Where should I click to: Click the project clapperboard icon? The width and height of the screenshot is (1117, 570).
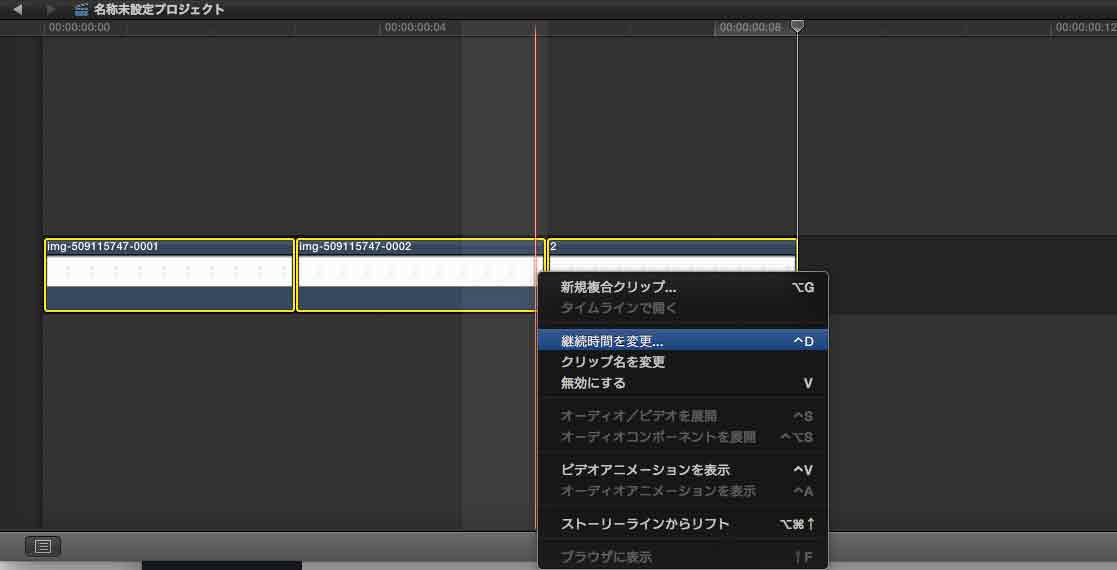[81, 9]
